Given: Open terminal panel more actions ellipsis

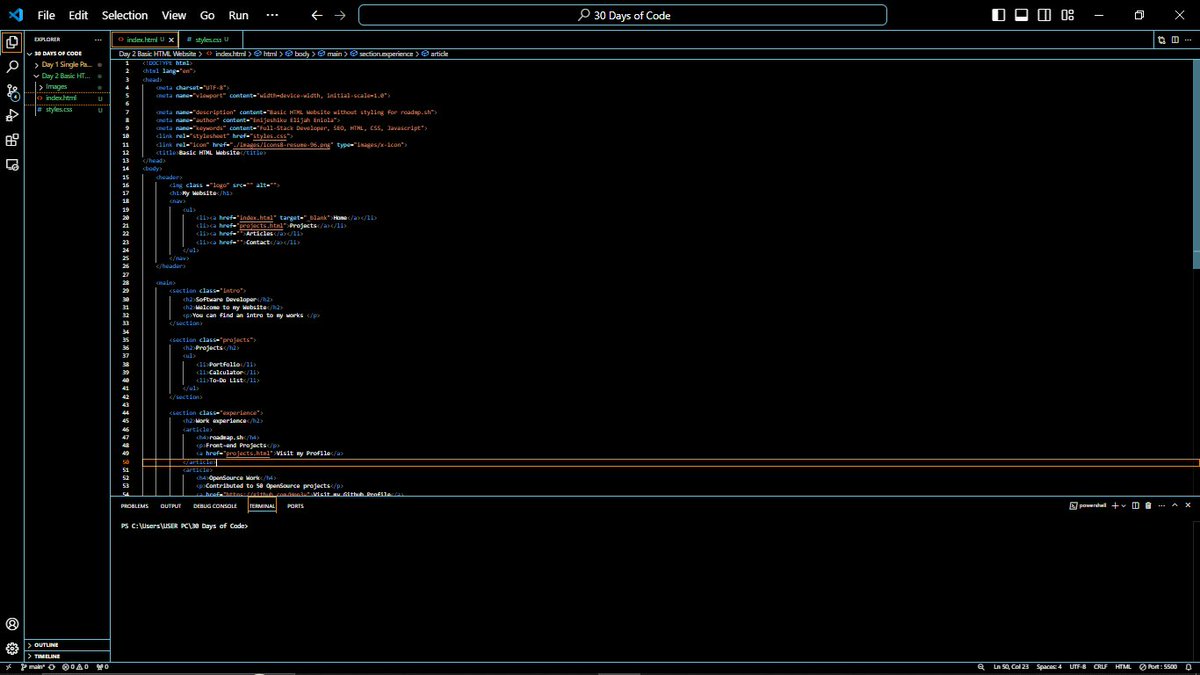Looking at the screenshot, I should (x=1161, y=506).
